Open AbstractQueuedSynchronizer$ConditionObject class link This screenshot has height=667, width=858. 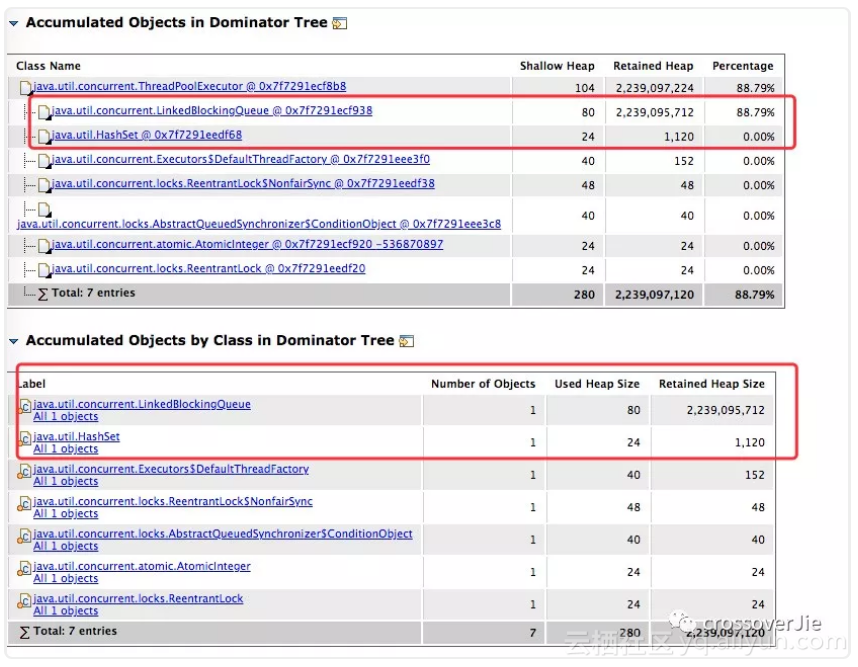pyautogui.click(x=223, y=534)
